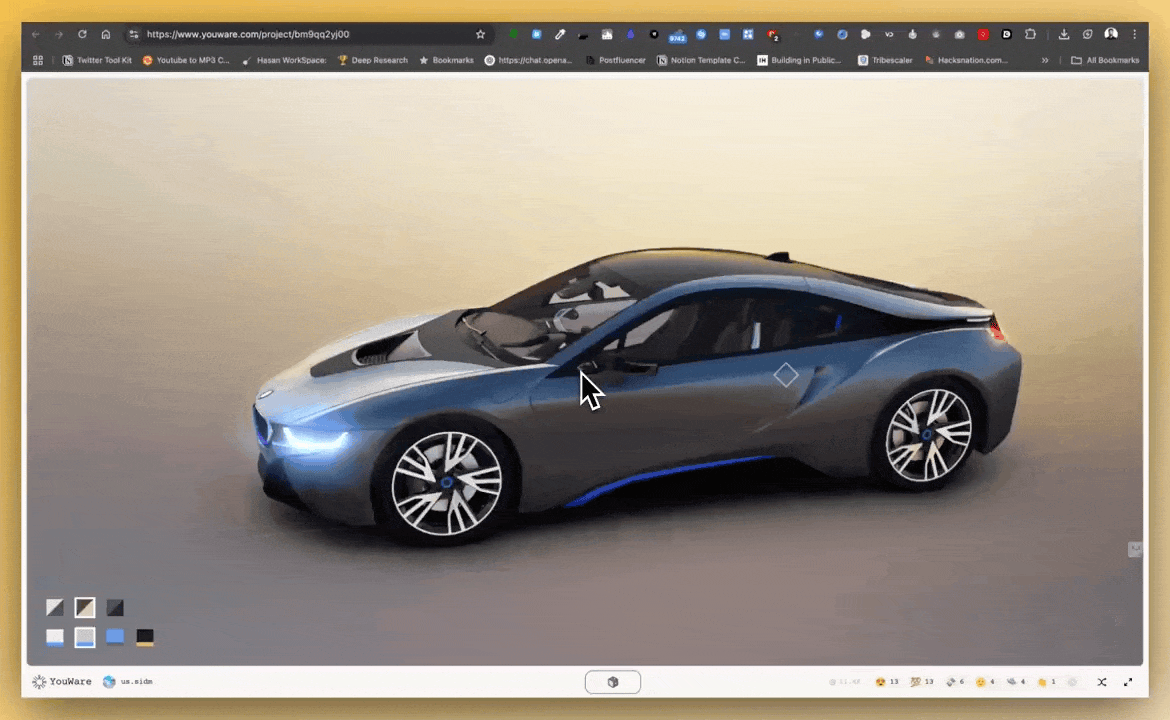Open the browser three-dot menu
The width and height of the screenshot is (1170, 720).
click(x=1134, y=34)
